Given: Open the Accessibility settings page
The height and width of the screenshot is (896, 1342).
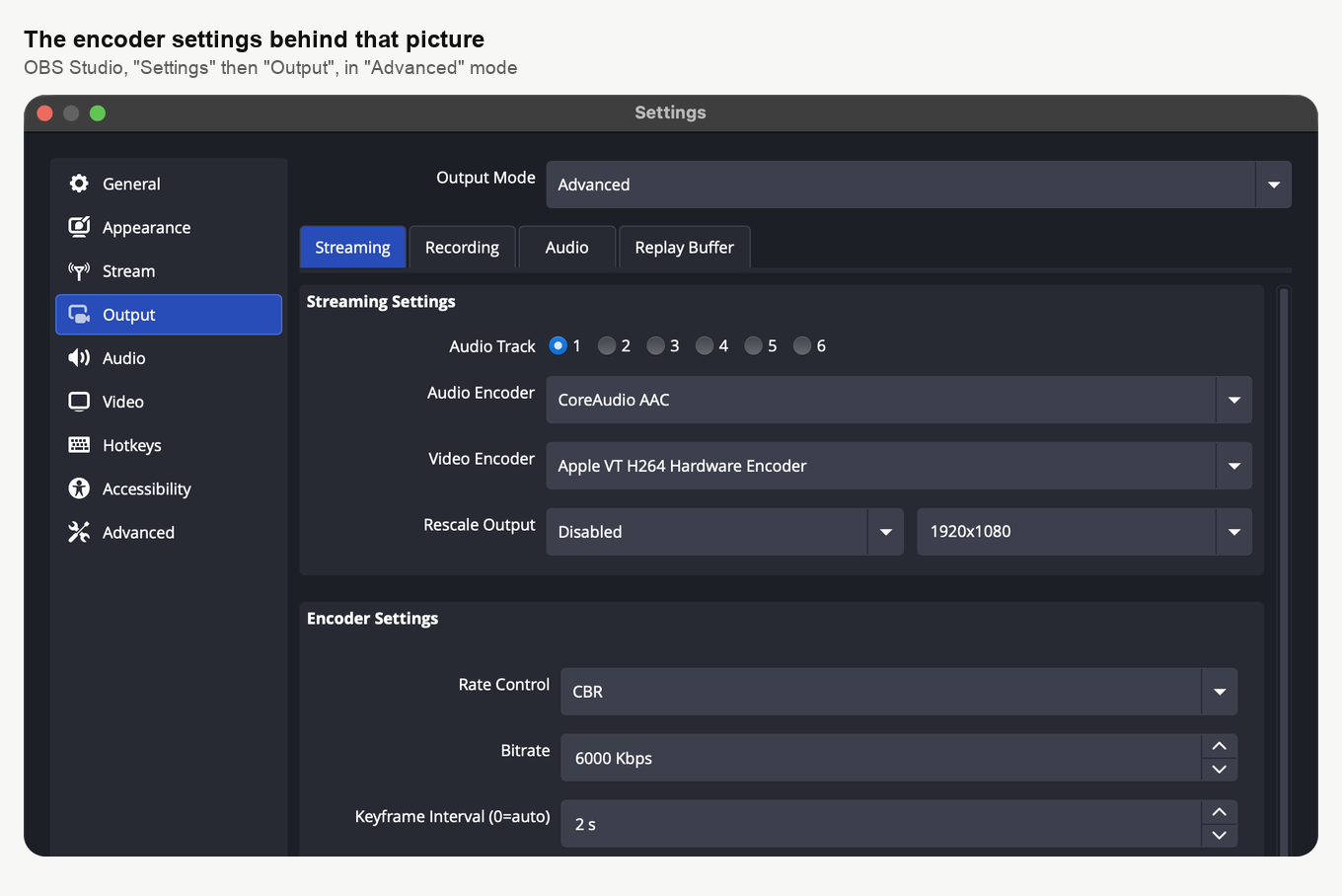Looking at the screenshot, I should coord(169,487).
